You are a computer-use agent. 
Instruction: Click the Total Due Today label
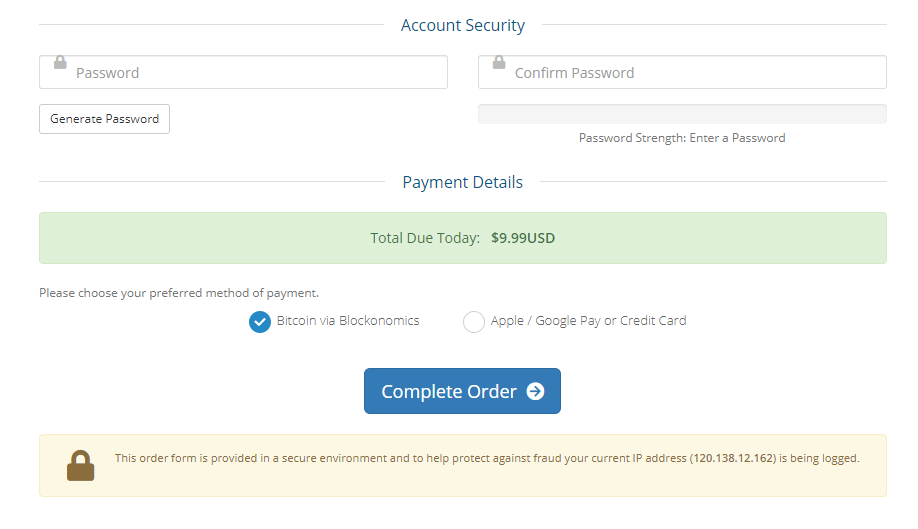(425, 238)
